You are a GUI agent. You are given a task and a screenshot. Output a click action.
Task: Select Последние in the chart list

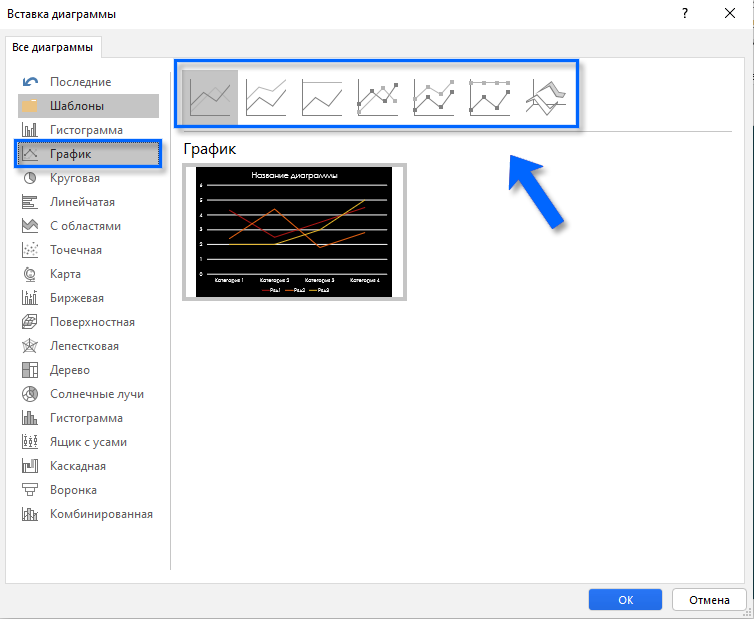(x=80, y=82)
